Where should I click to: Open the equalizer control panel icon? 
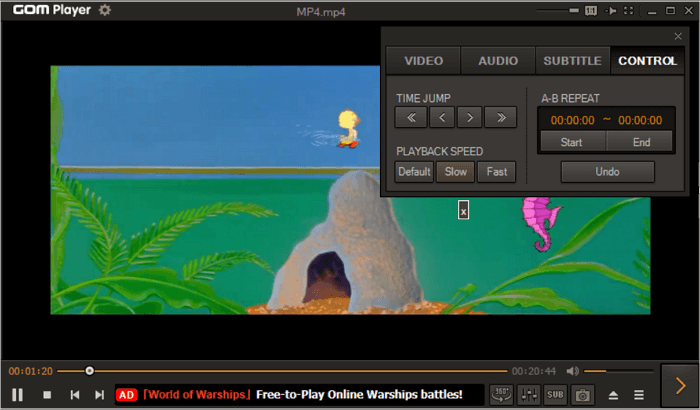[x=530, y=395]
